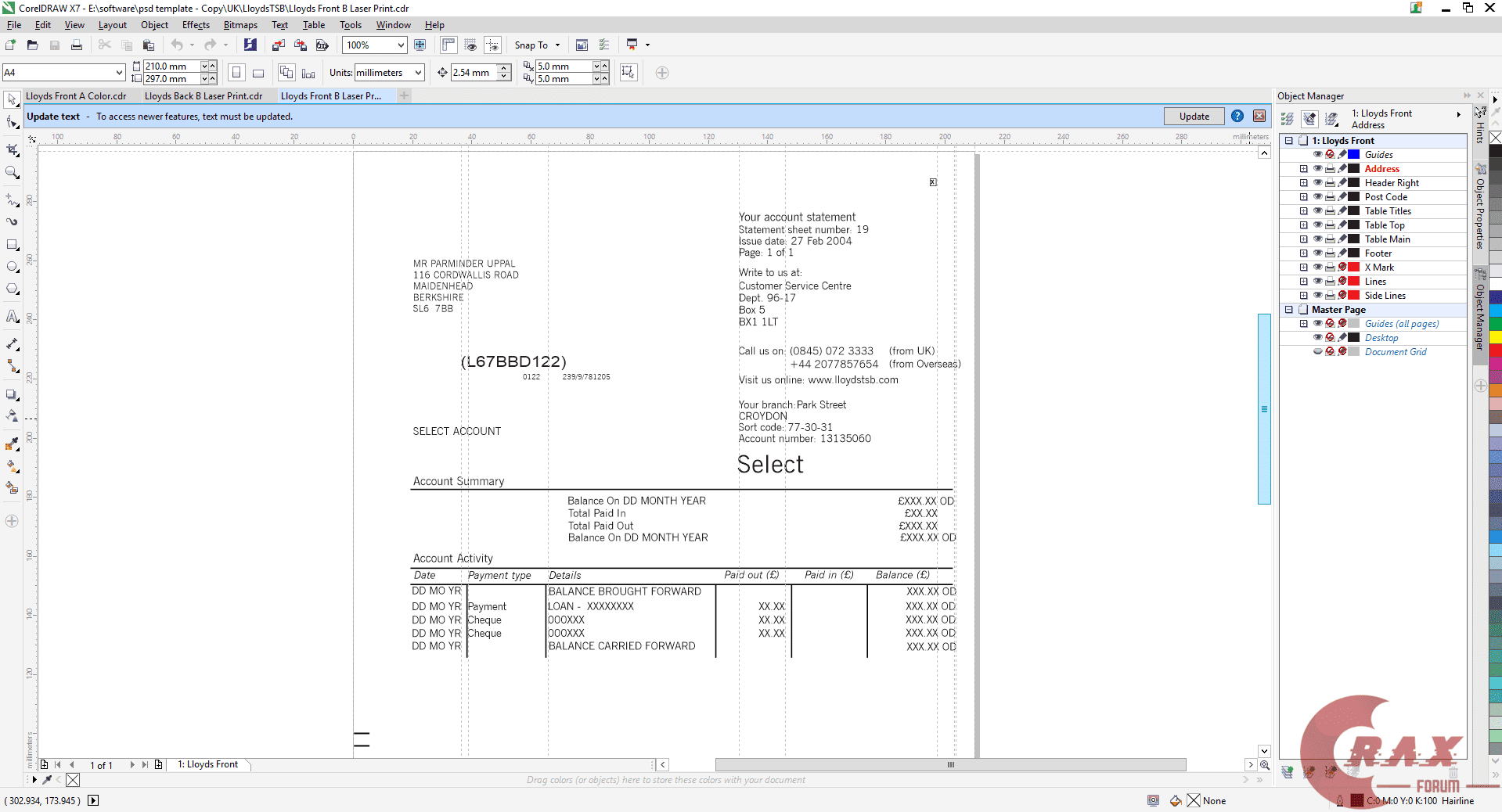Open the Snap To options
The height and width of the screenshot is (812, 1502).
537,45
